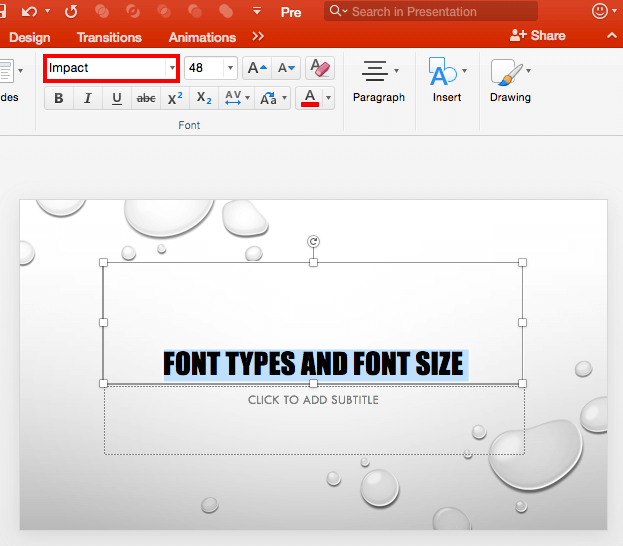623x546 pixels.
Task: Switch to the Transitions tab
Action: point(109,37)
